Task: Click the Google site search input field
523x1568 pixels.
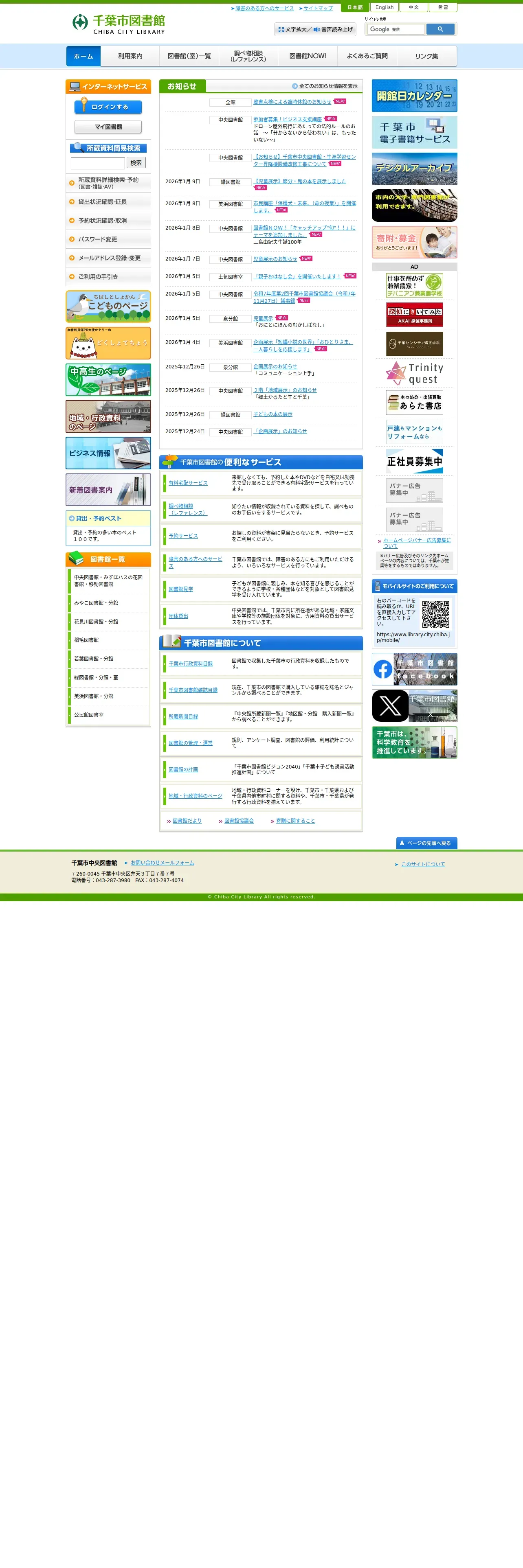Action: click(396, 29)
